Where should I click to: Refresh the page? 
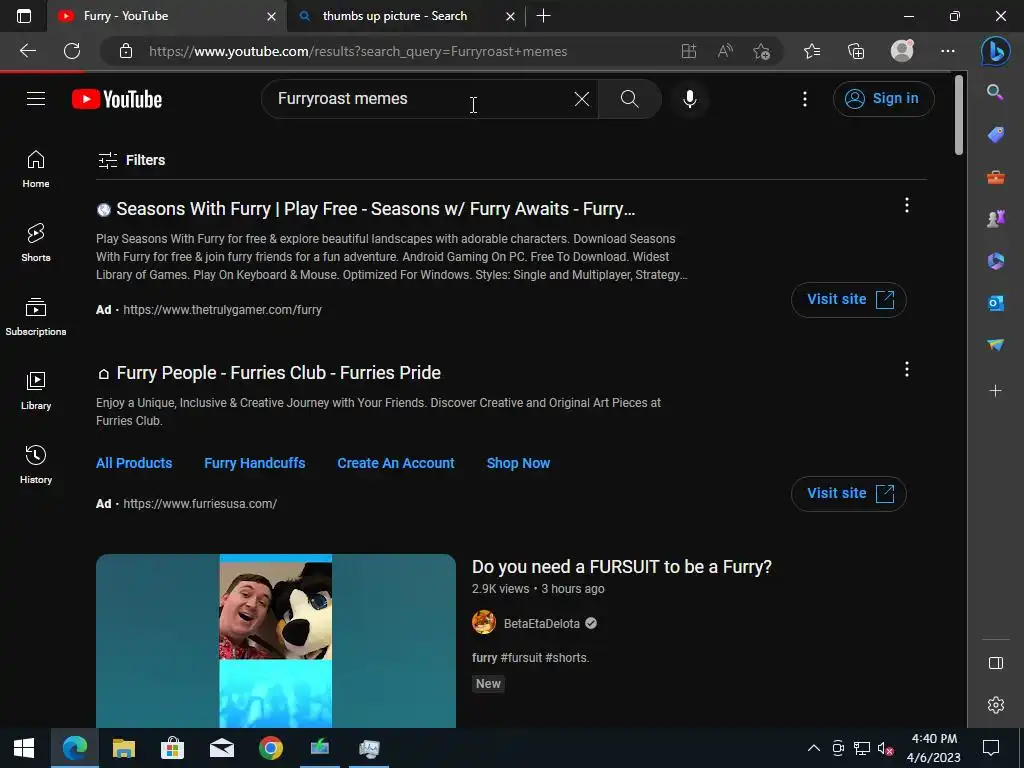click(72, 51)
